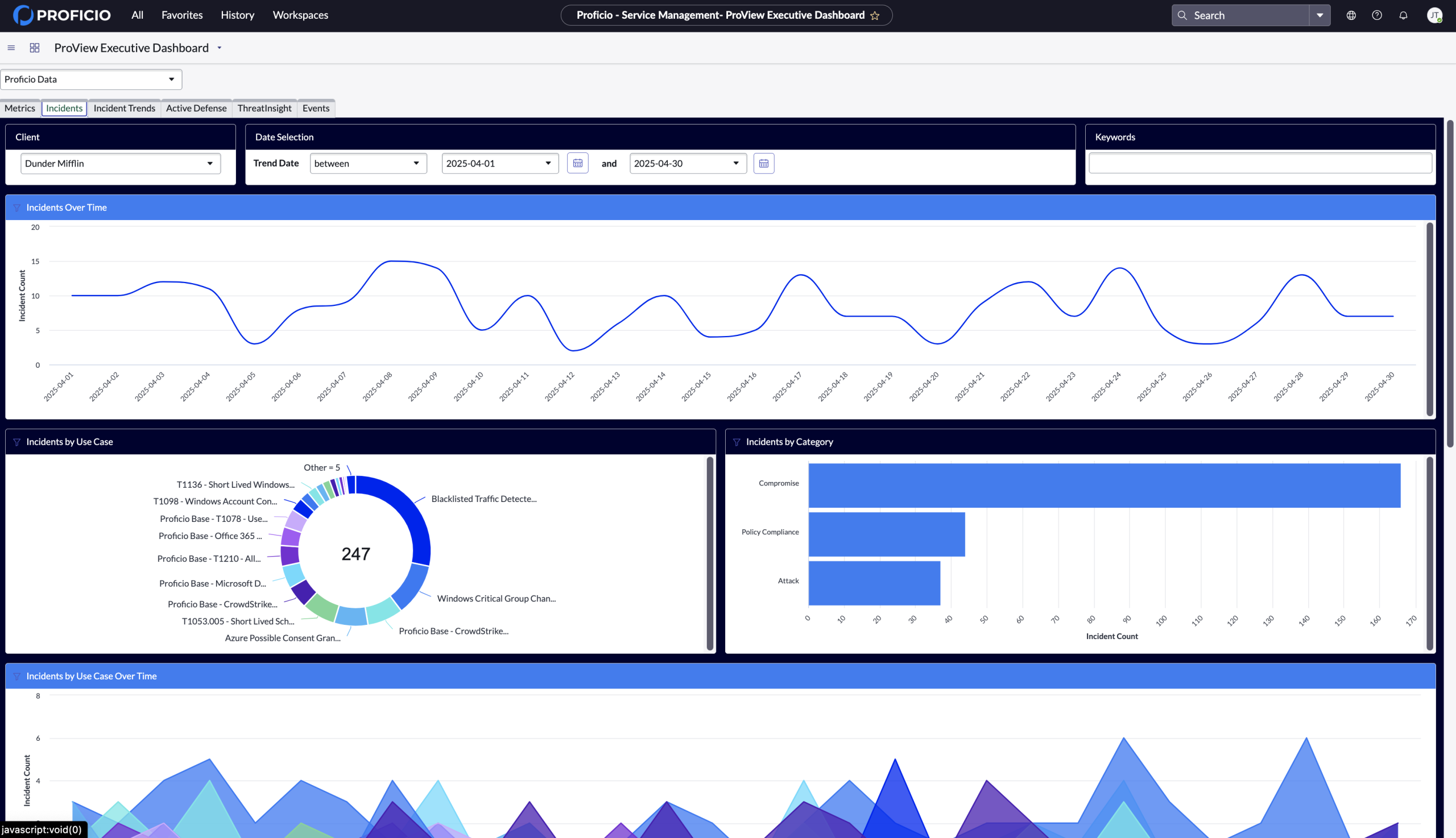Click the Proficio logo
This screenshot has height=838, width=1456.
[61, 15]
